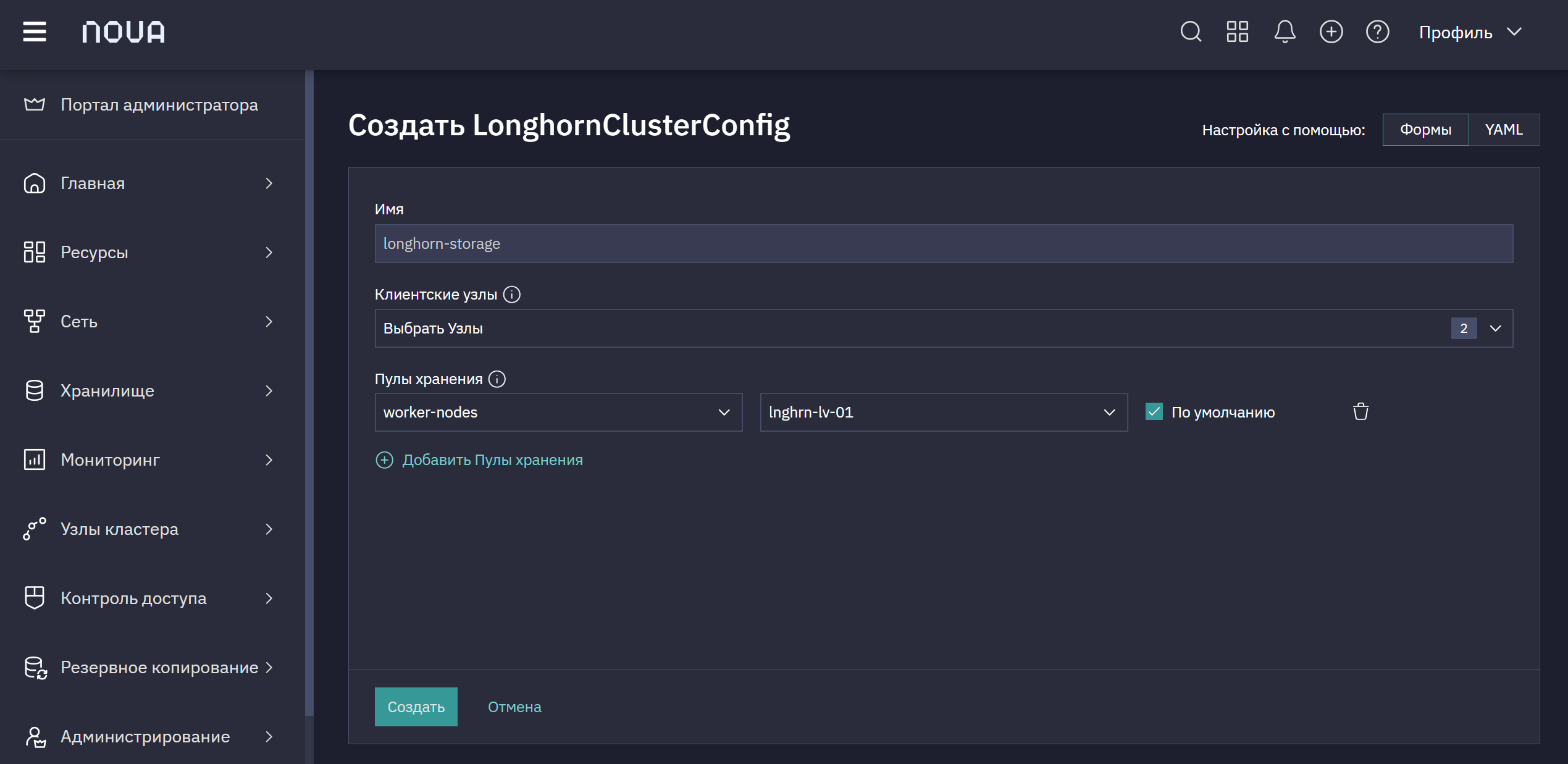Viewport: 1568px width, 764px height.
Task: Expand the Сеть chevron
Action: [x=269, y=322]
